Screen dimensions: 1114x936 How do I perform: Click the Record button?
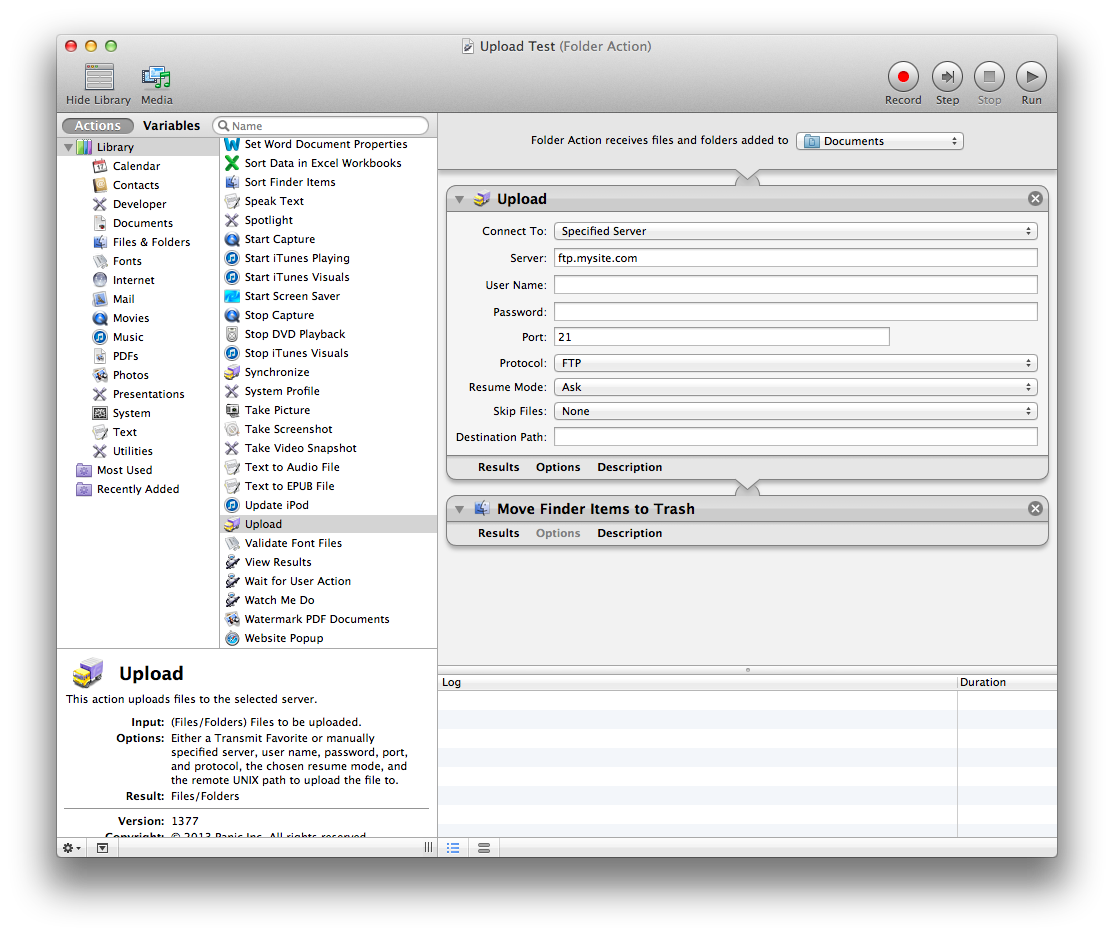(x=903, y=77)
